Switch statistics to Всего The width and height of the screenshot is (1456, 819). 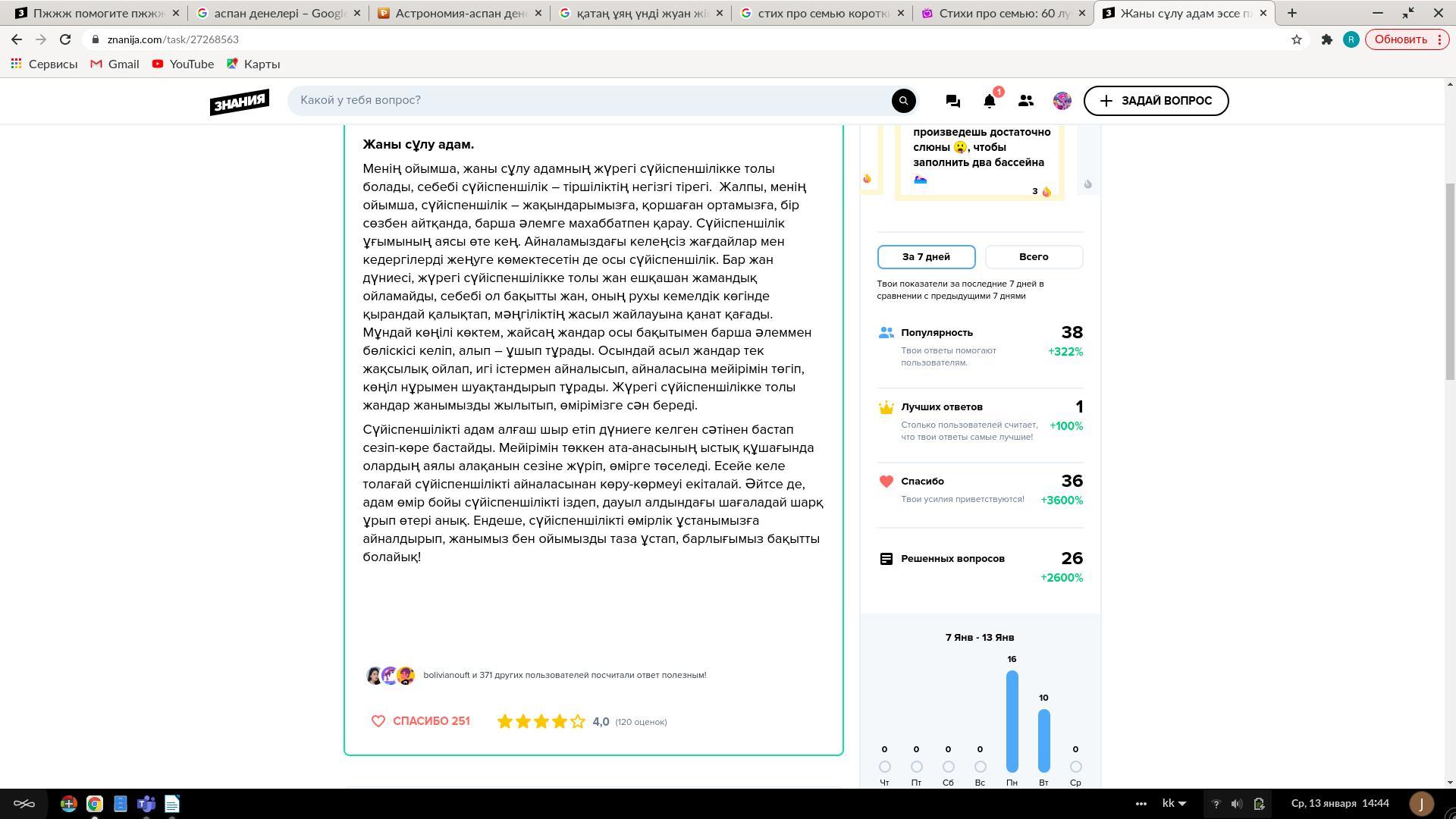(1034, 257)
